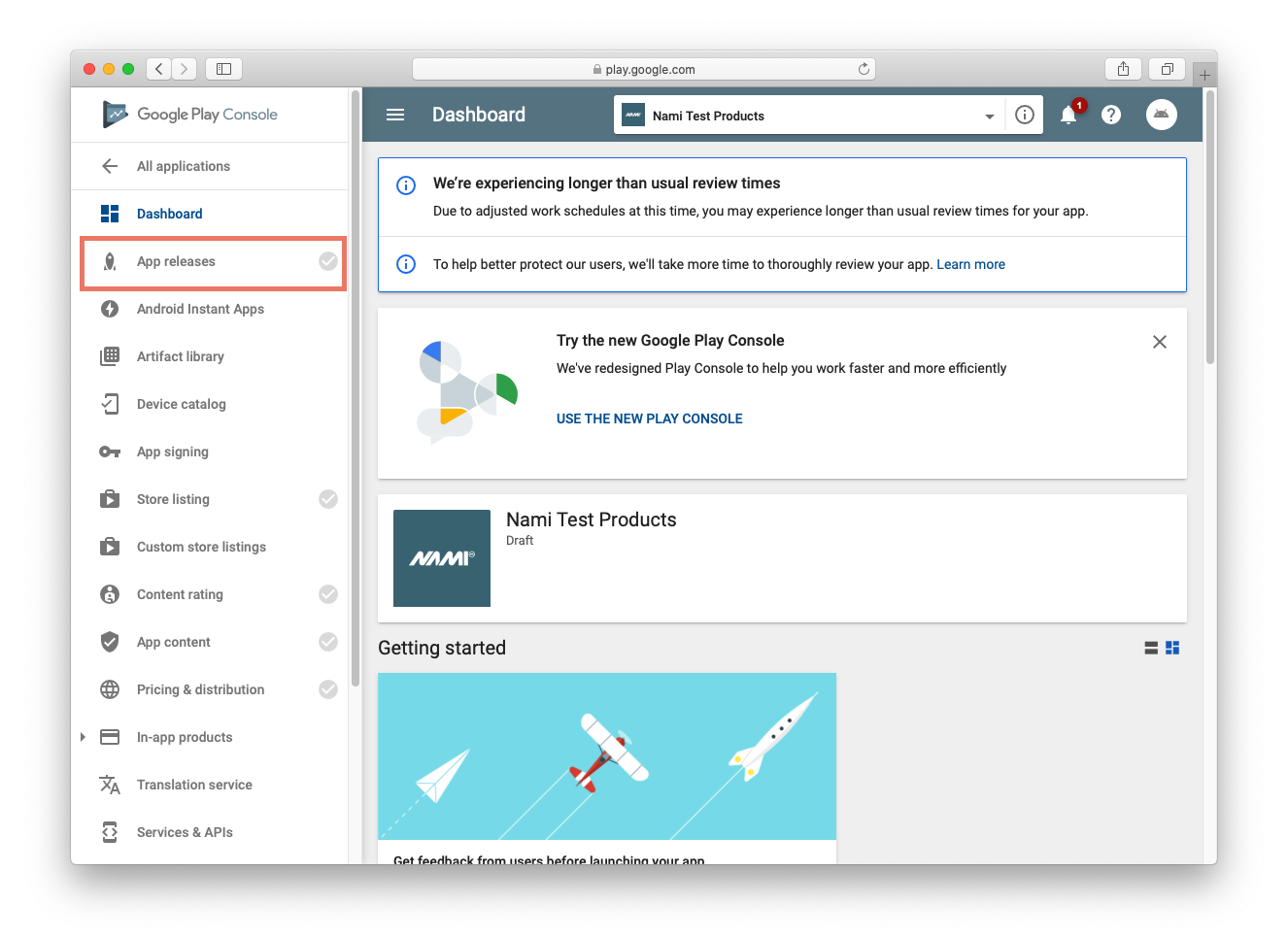The image size is (1288, 938).
Task: Click the sidebar vertical scrollbar
Action: 356,388
